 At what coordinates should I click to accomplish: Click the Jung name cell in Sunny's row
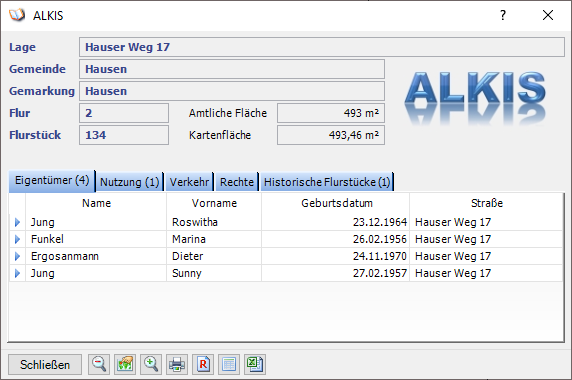(96, 273)
